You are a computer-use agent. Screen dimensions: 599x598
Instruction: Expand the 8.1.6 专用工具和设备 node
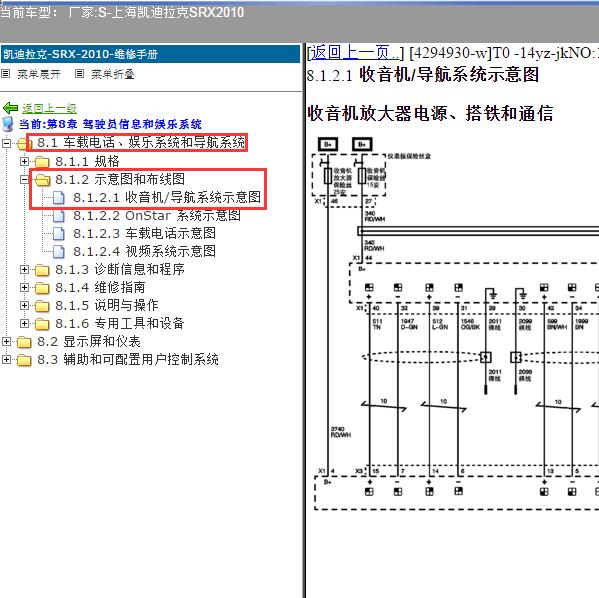pos(24,323)
